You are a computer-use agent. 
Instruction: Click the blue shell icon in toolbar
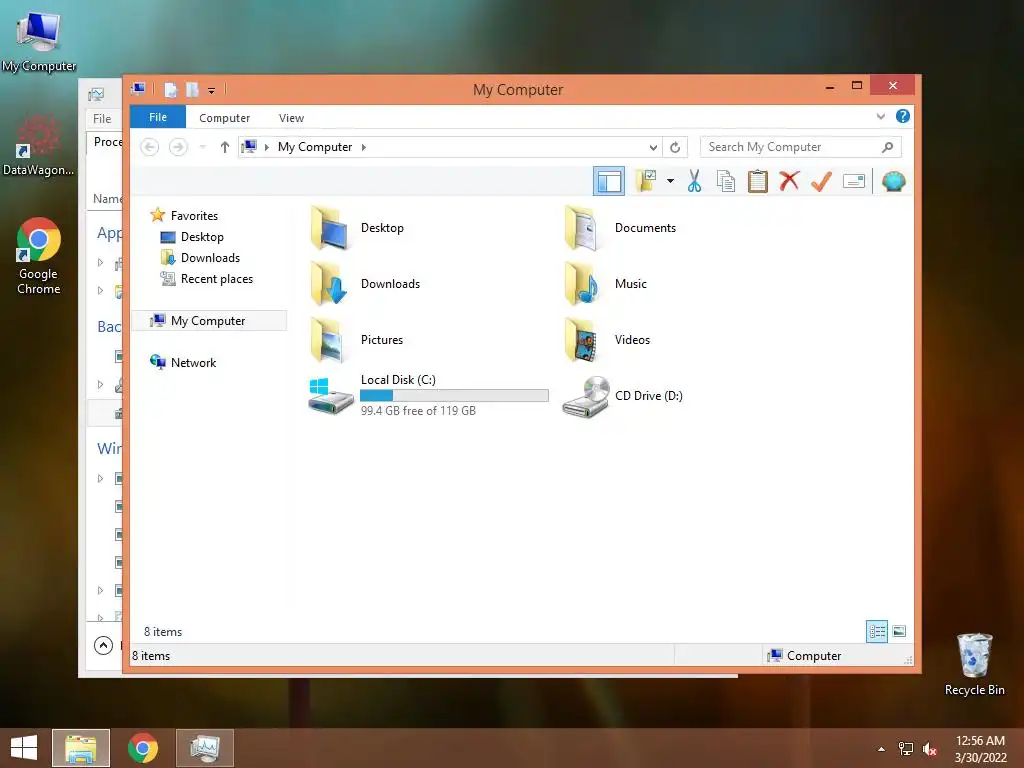coord(893,181)
